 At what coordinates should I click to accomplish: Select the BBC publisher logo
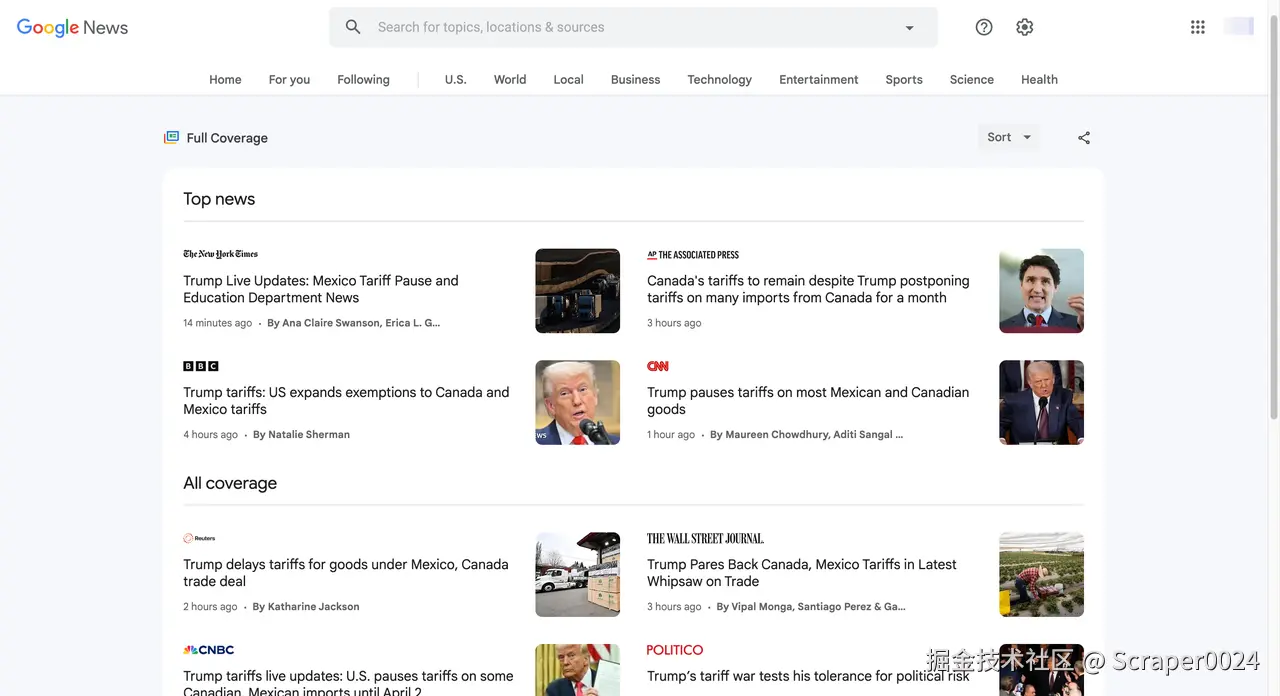(x=200, y=366)
